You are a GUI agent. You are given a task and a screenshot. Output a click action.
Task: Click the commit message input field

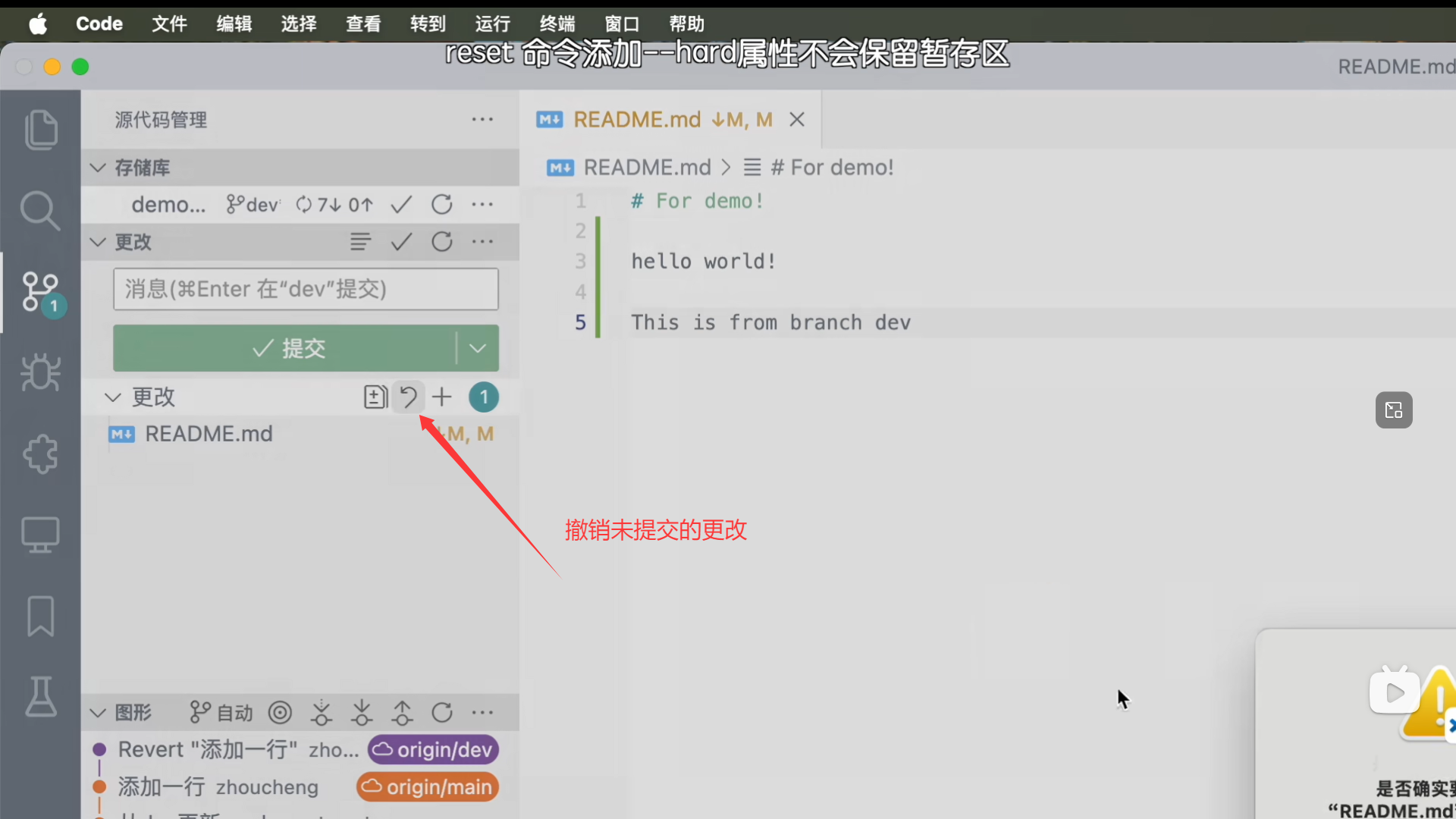[306, 289]
